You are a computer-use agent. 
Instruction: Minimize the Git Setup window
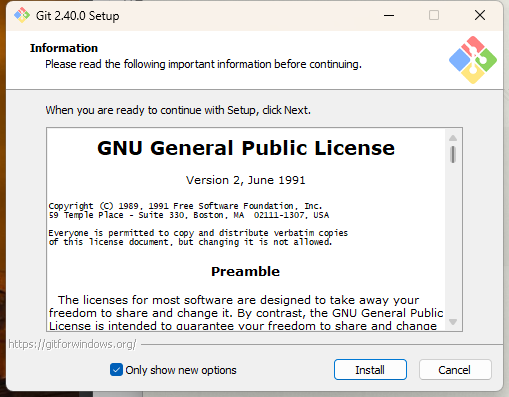[x=389, y=15]
